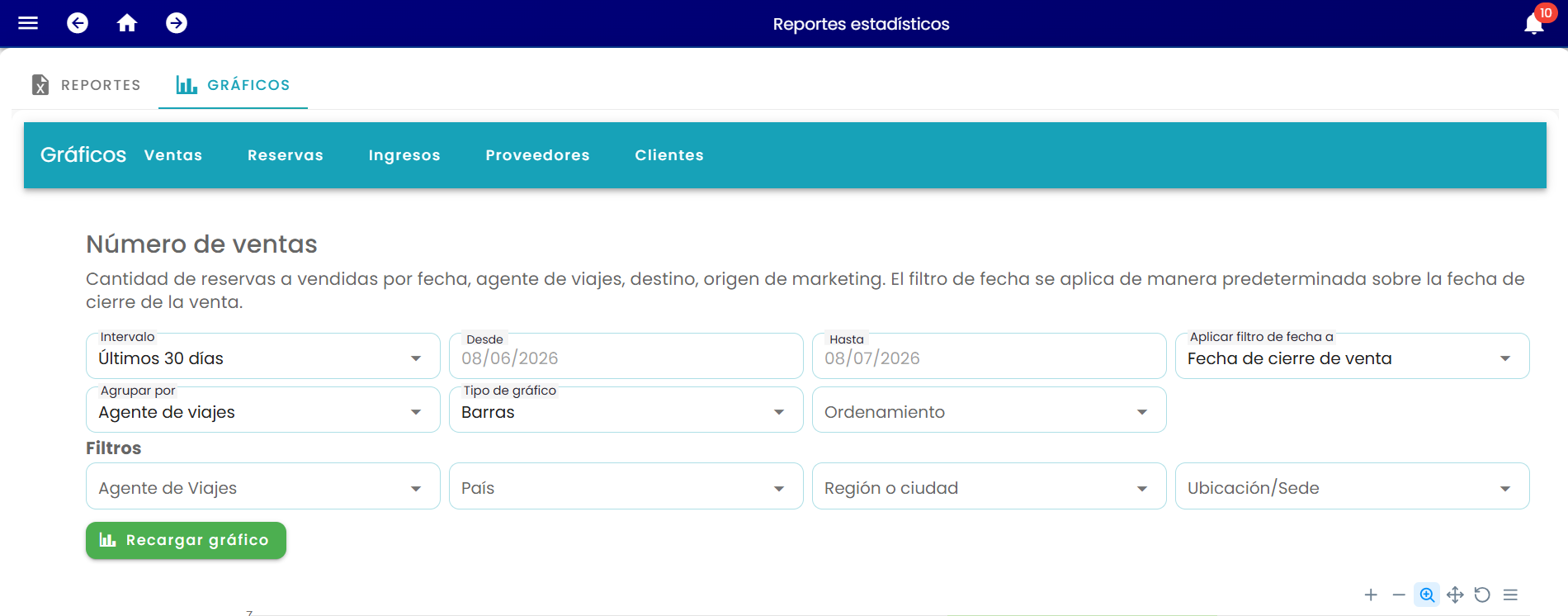The width and height of the screenshot is (1568, 616).
Task: Expand the Intervalo dropdown
Action: pyautogui.click(x=262, y=356)
